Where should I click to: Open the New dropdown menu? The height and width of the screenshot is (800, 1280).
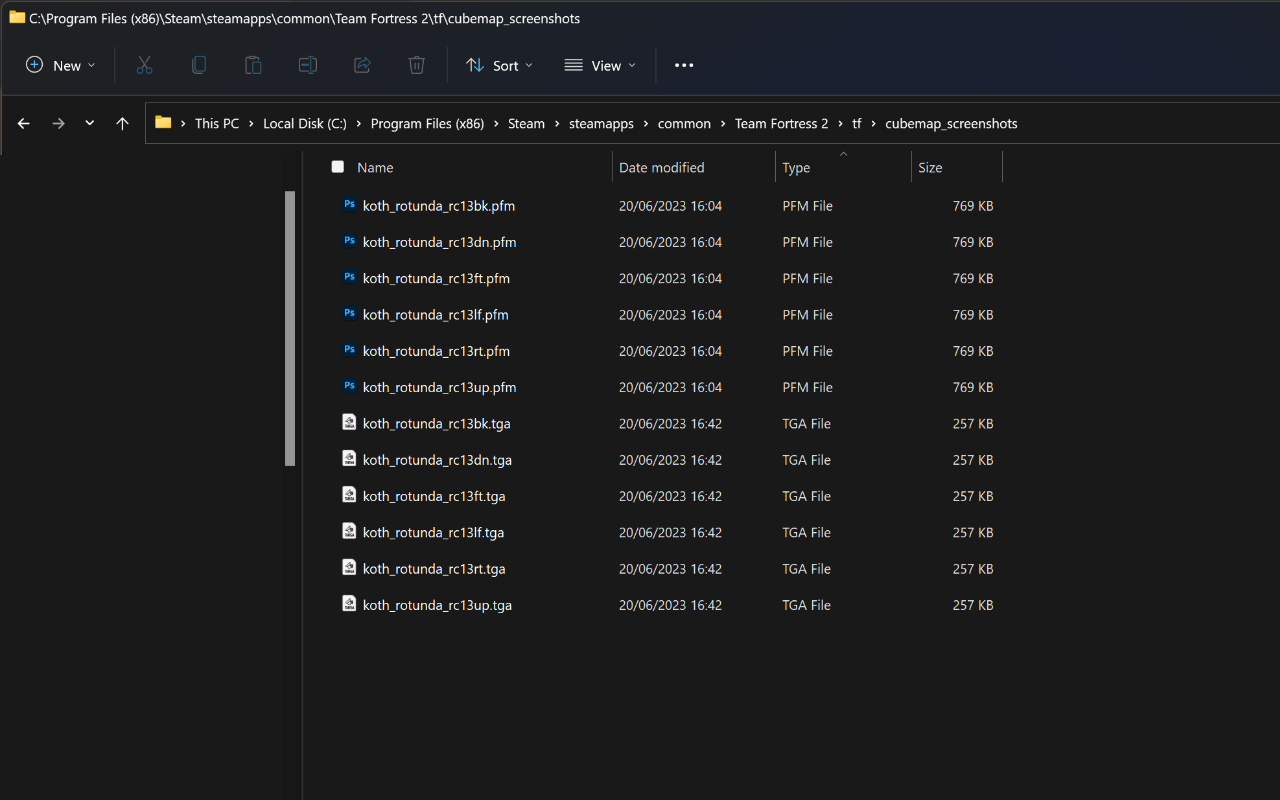click(61, 65)
